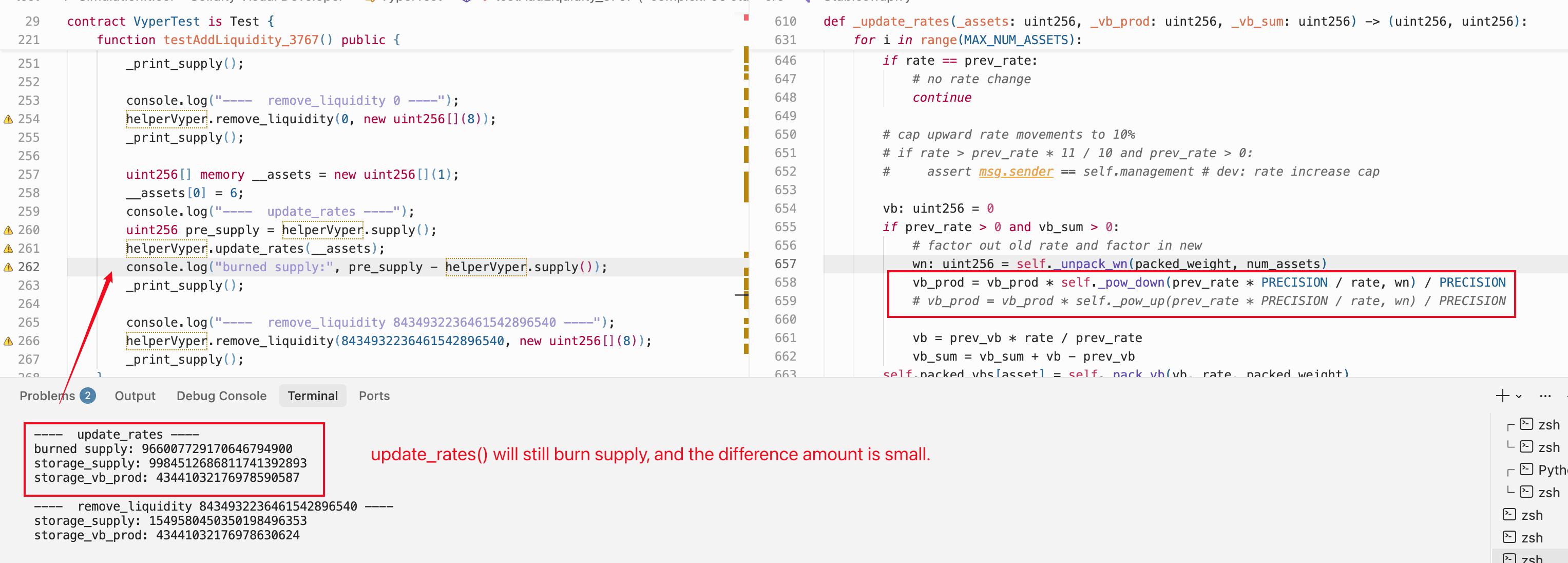Click the warning icon on line 261

click(9, 249)
